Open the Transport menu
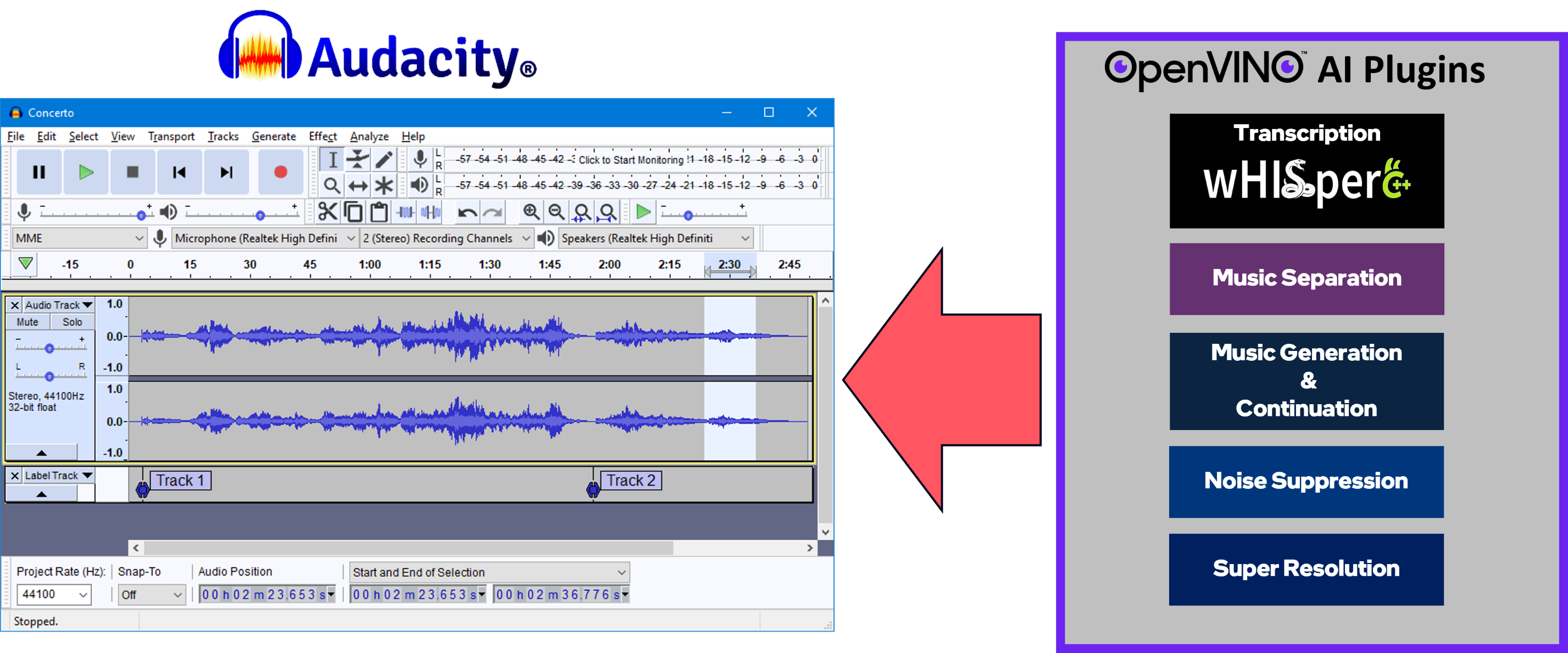The height and width of the screenshot is (653, 1568). coord(171,136)
